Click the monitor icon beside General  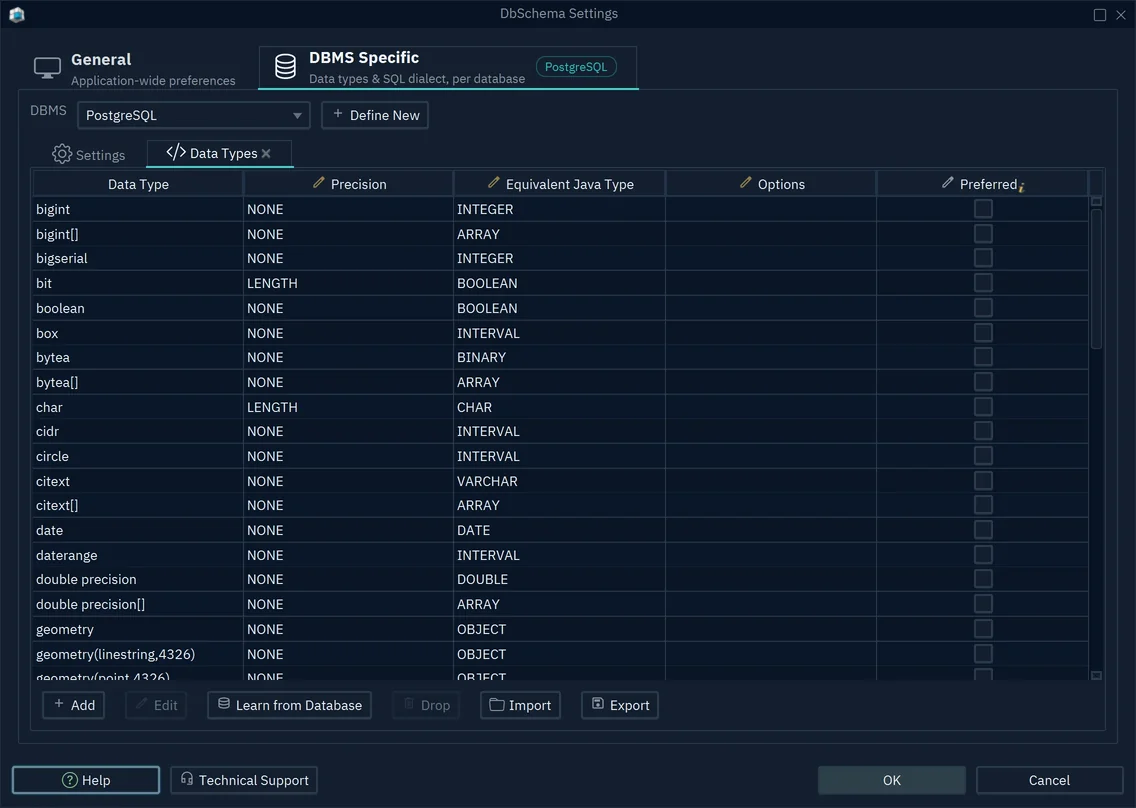tap(47, 68)
